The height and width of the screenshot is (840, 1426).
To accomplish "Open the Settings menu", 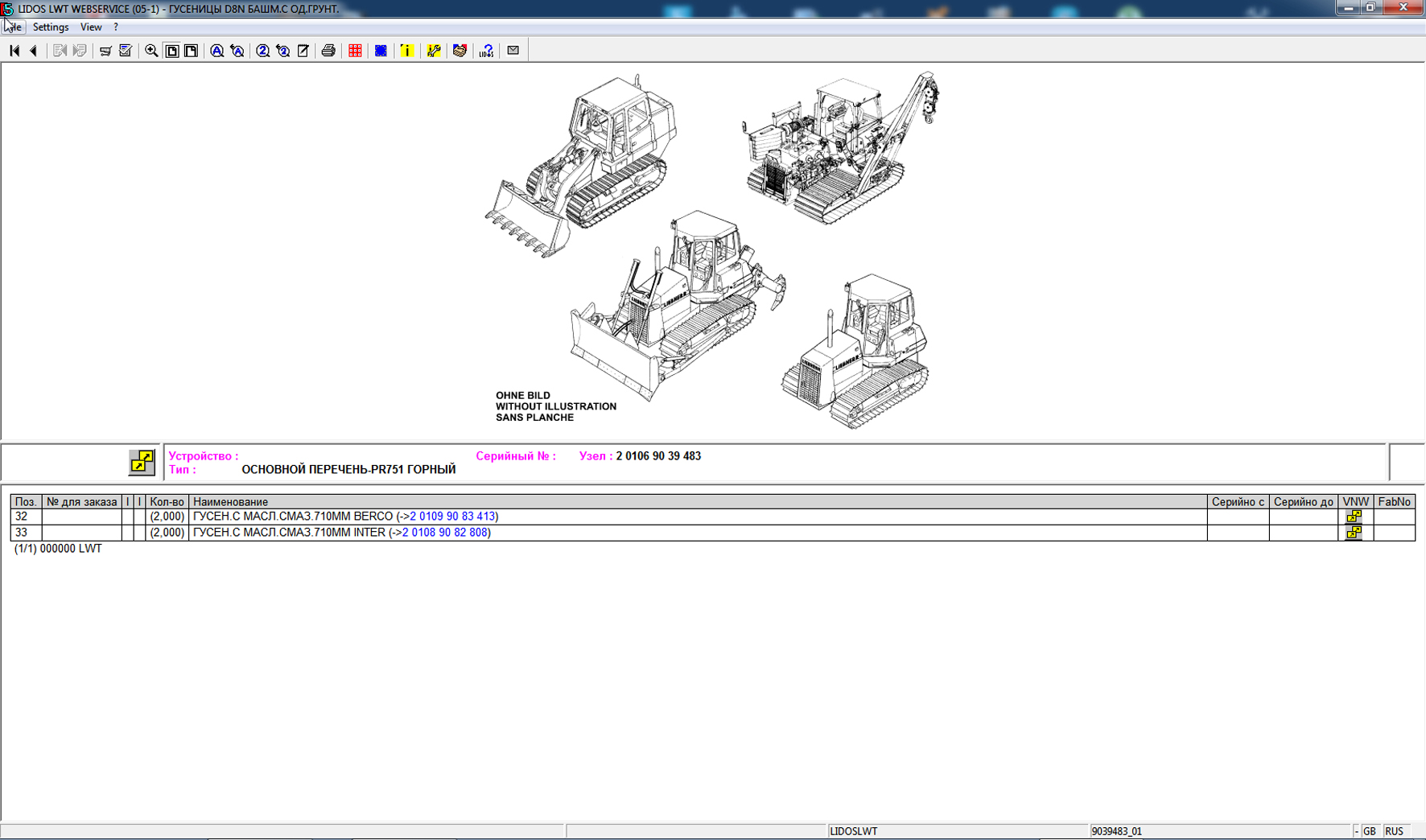I will tap(51, 27).
